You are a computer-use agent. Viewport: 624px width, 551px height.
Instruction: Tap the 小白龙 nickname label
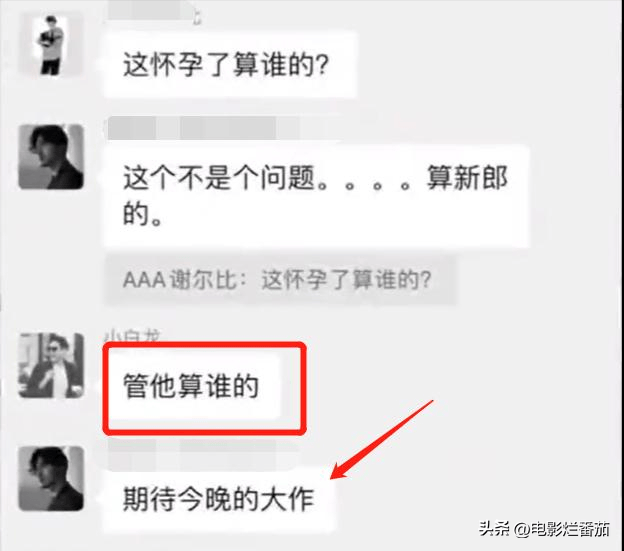[133, 336]
